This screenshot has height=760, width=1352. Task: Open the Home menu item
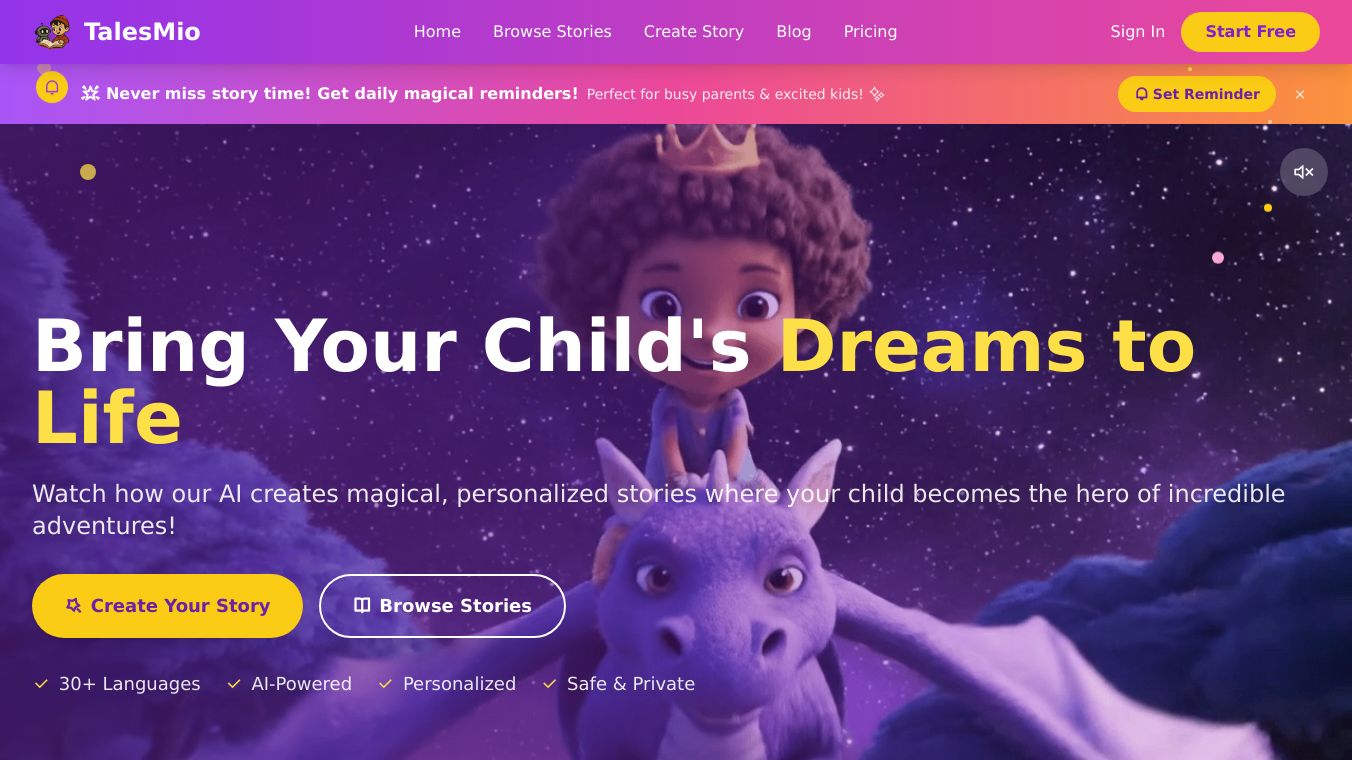(x=437, y=32)
